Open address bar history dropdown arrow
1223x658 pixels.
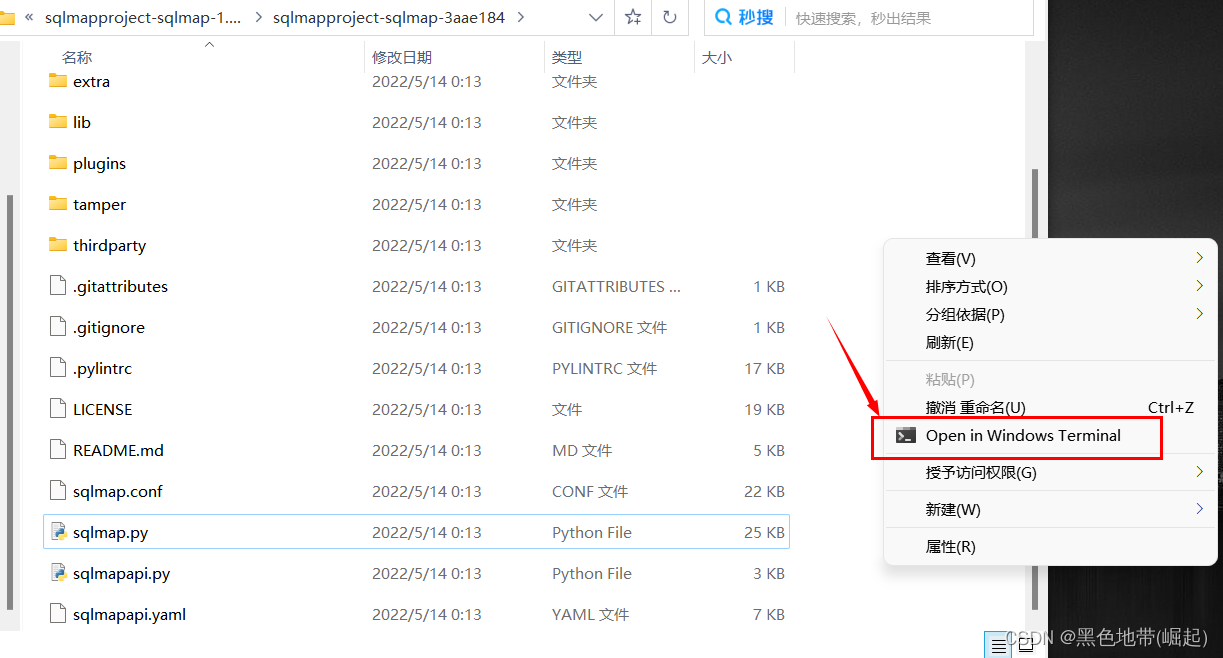pyautogui.click(x=596, y=17)
